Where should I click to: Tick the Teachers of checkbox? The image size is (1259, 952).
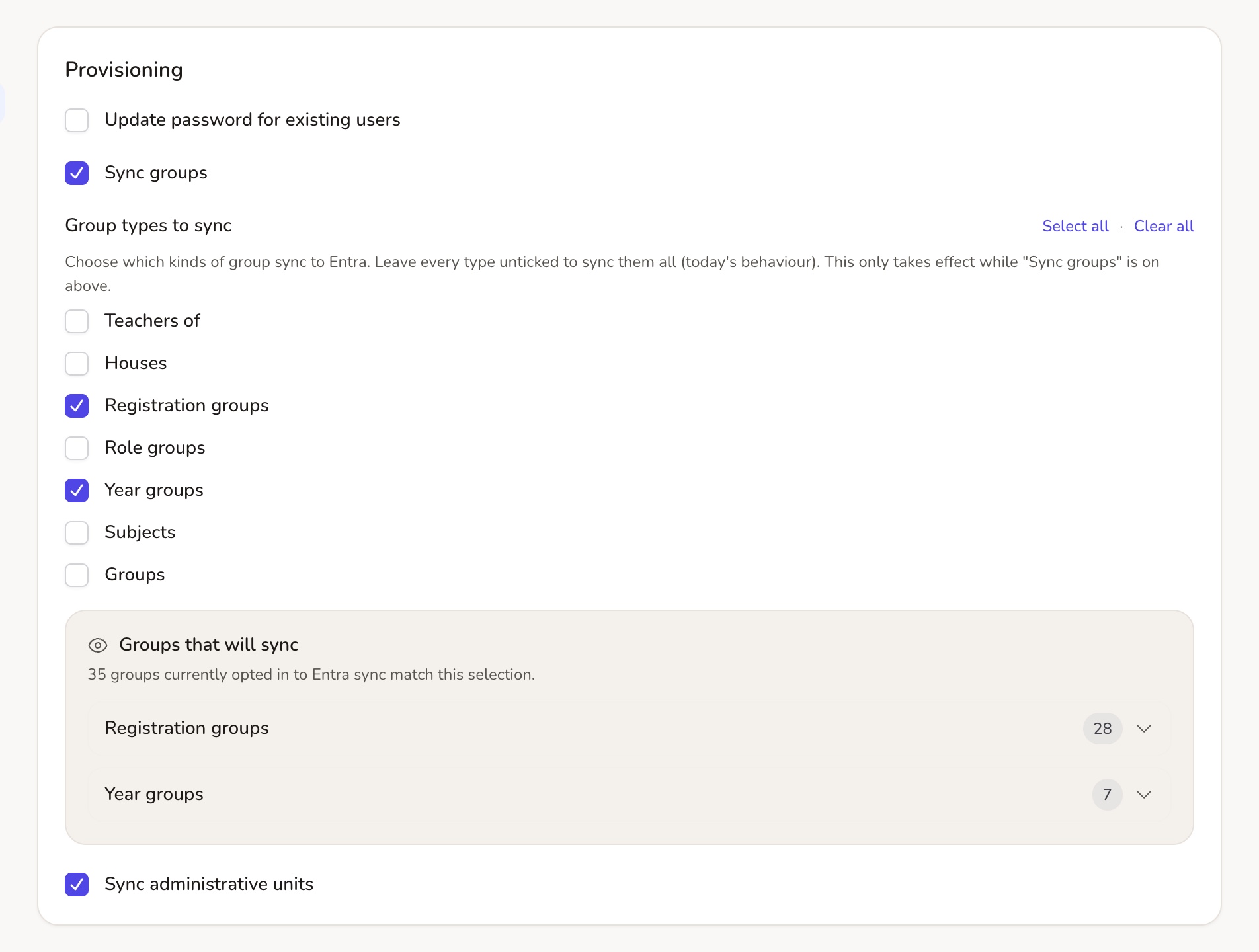coord(77,321)
